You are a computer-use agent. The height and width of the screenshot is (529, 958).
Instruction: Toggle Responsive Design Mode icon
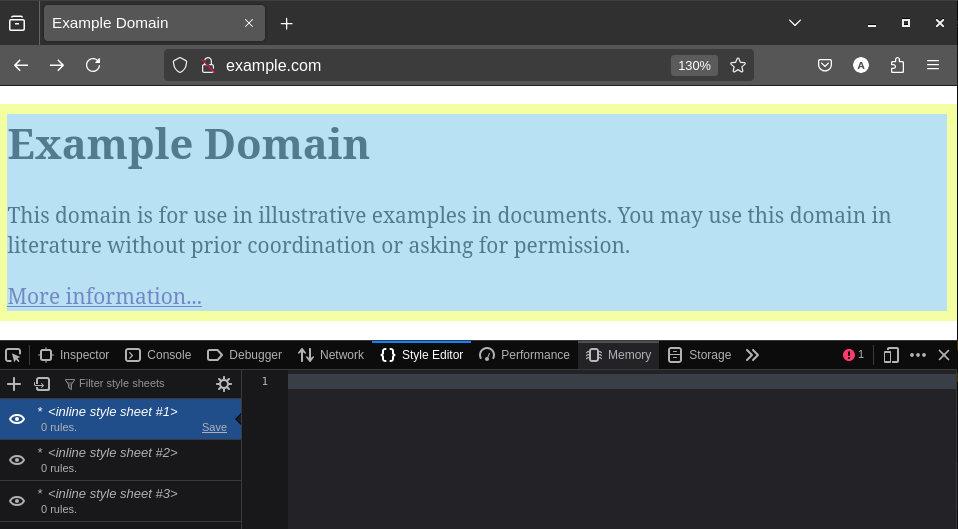coord(891,355)
